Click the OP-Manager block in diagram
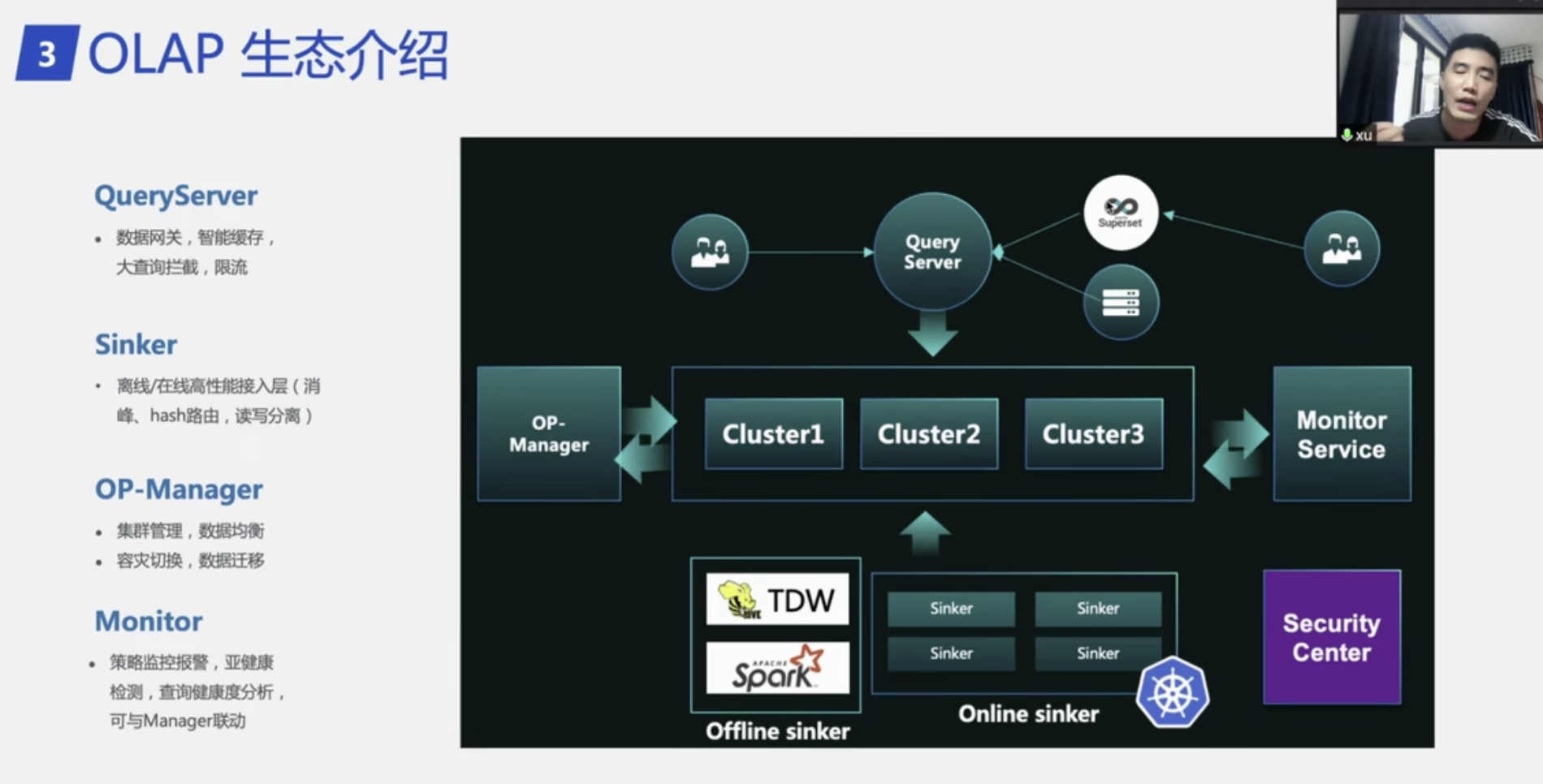1543x784 pixels. pyautogui.click(x=549, y=434)
